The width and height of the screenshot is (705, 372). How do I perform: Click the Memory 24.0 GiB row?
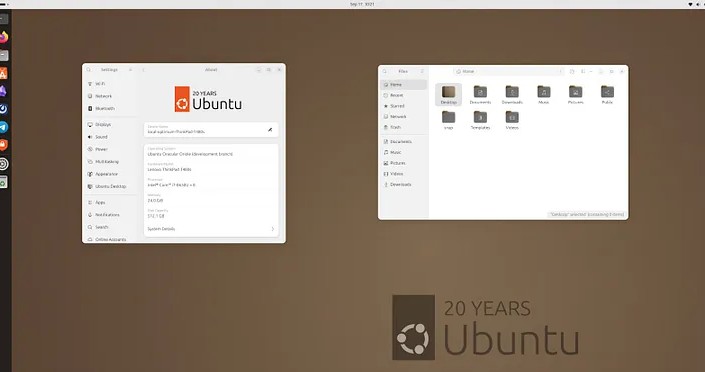tap(211, 198)
